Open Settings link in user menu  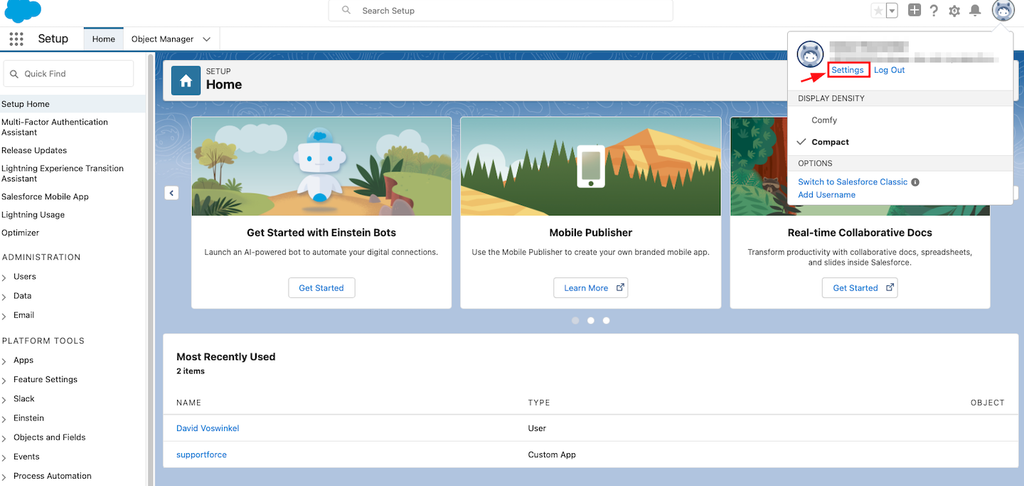(848, 70)
